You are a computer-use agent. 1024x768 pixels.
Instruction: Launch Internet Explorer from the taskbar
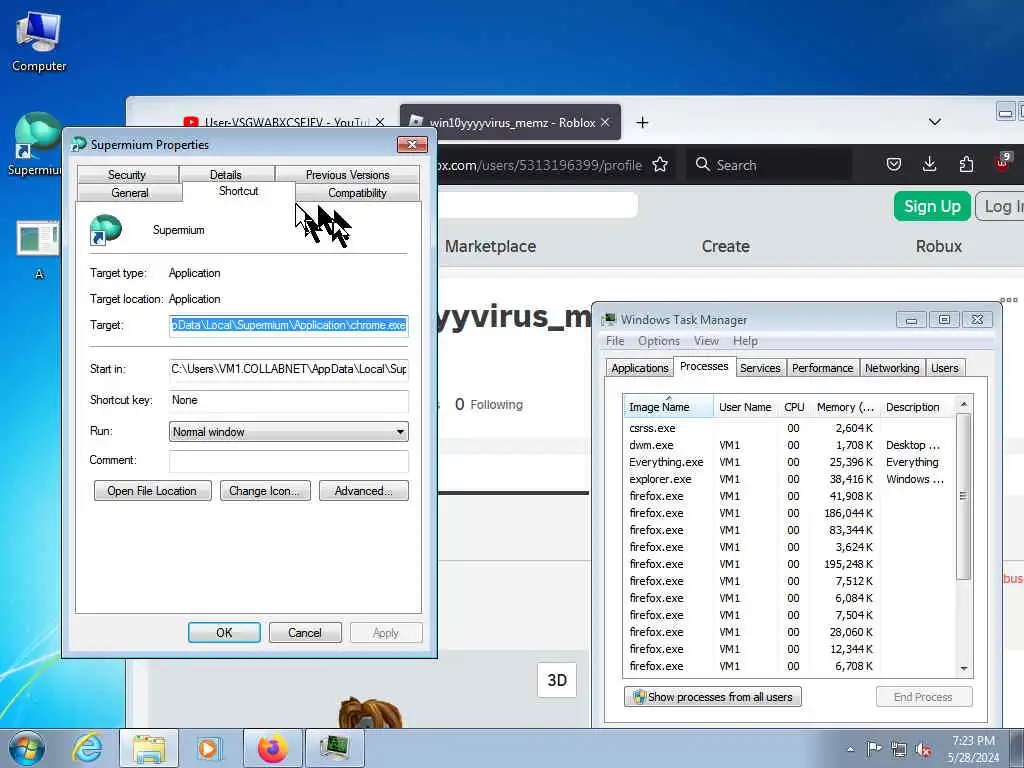[87, 748]
